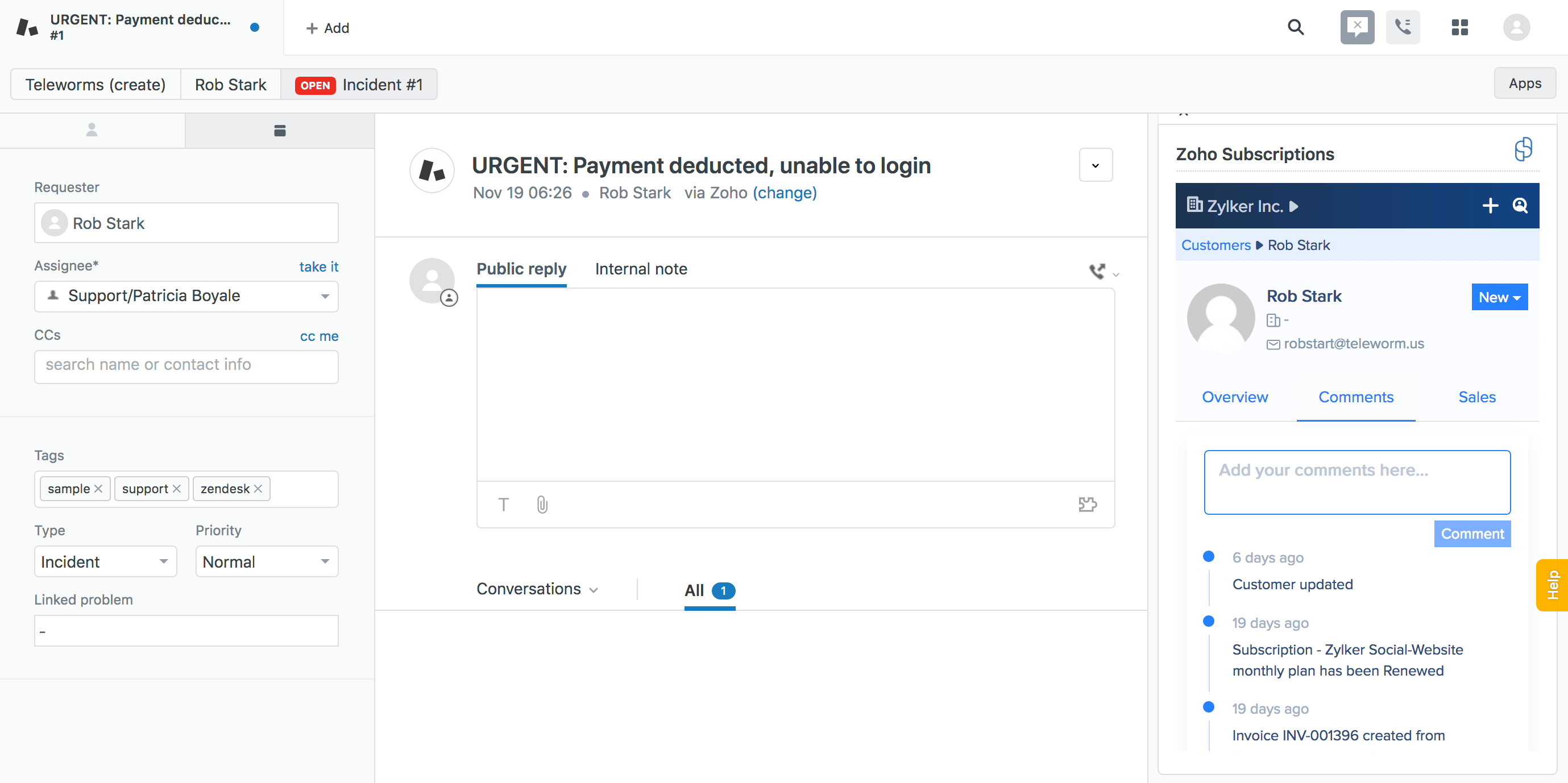Open the Sales tab in Zoho Subscriptions

coord(1476,397)
